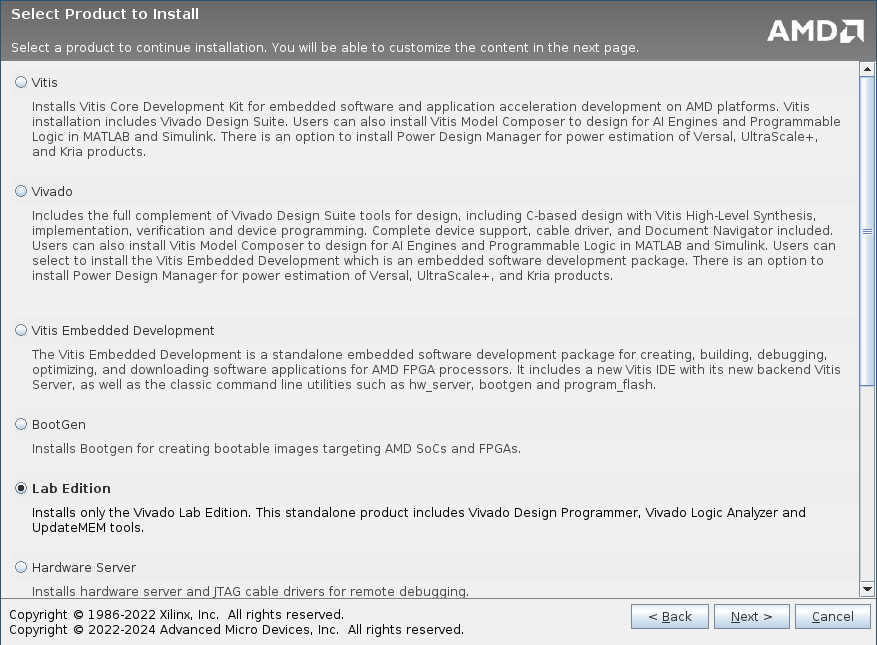Screen dimensions: 877x645
Task: Click the Vitis Embedded Development description text
Action: 436,370
